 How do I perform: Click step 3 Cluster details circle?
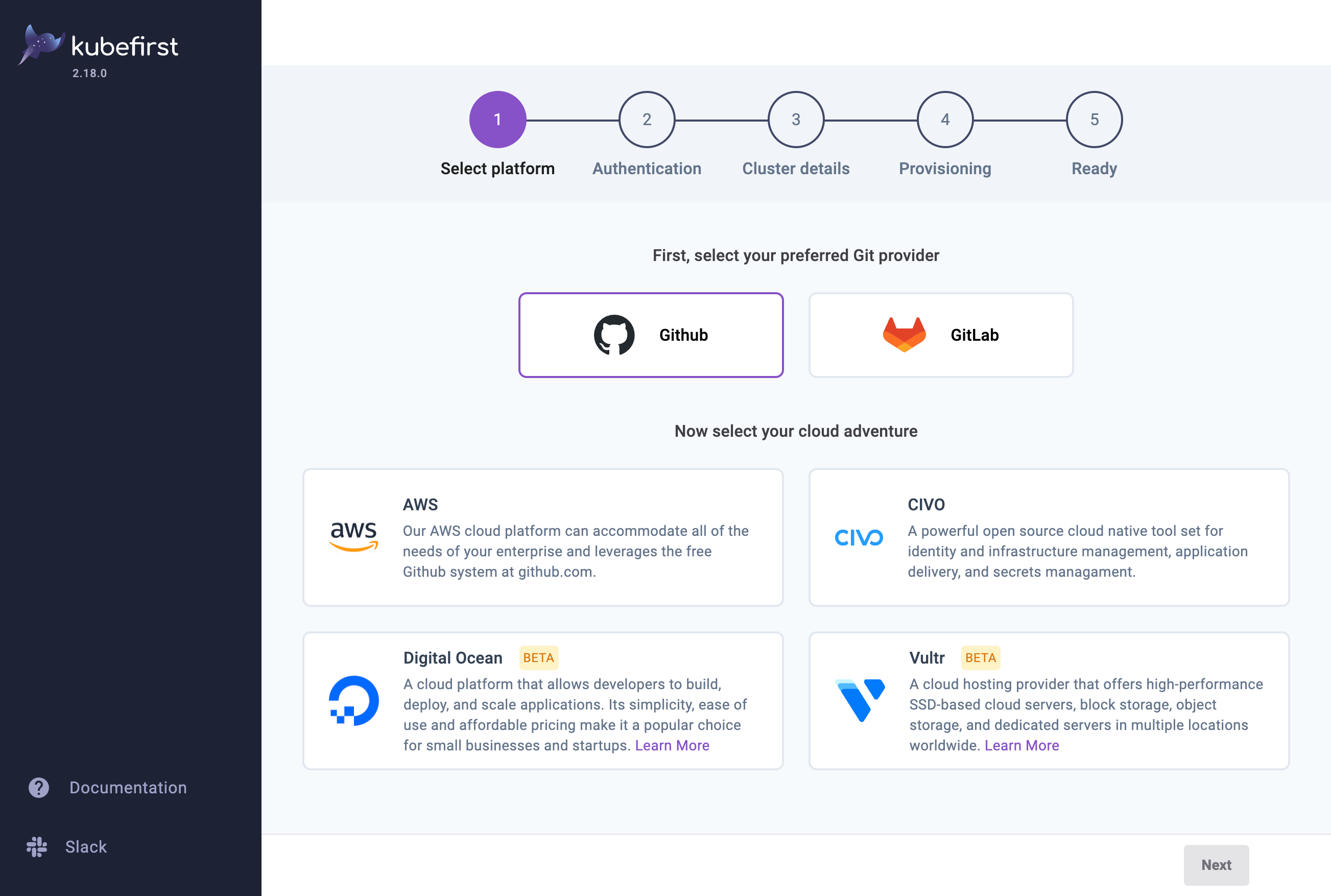click(795, 119)
